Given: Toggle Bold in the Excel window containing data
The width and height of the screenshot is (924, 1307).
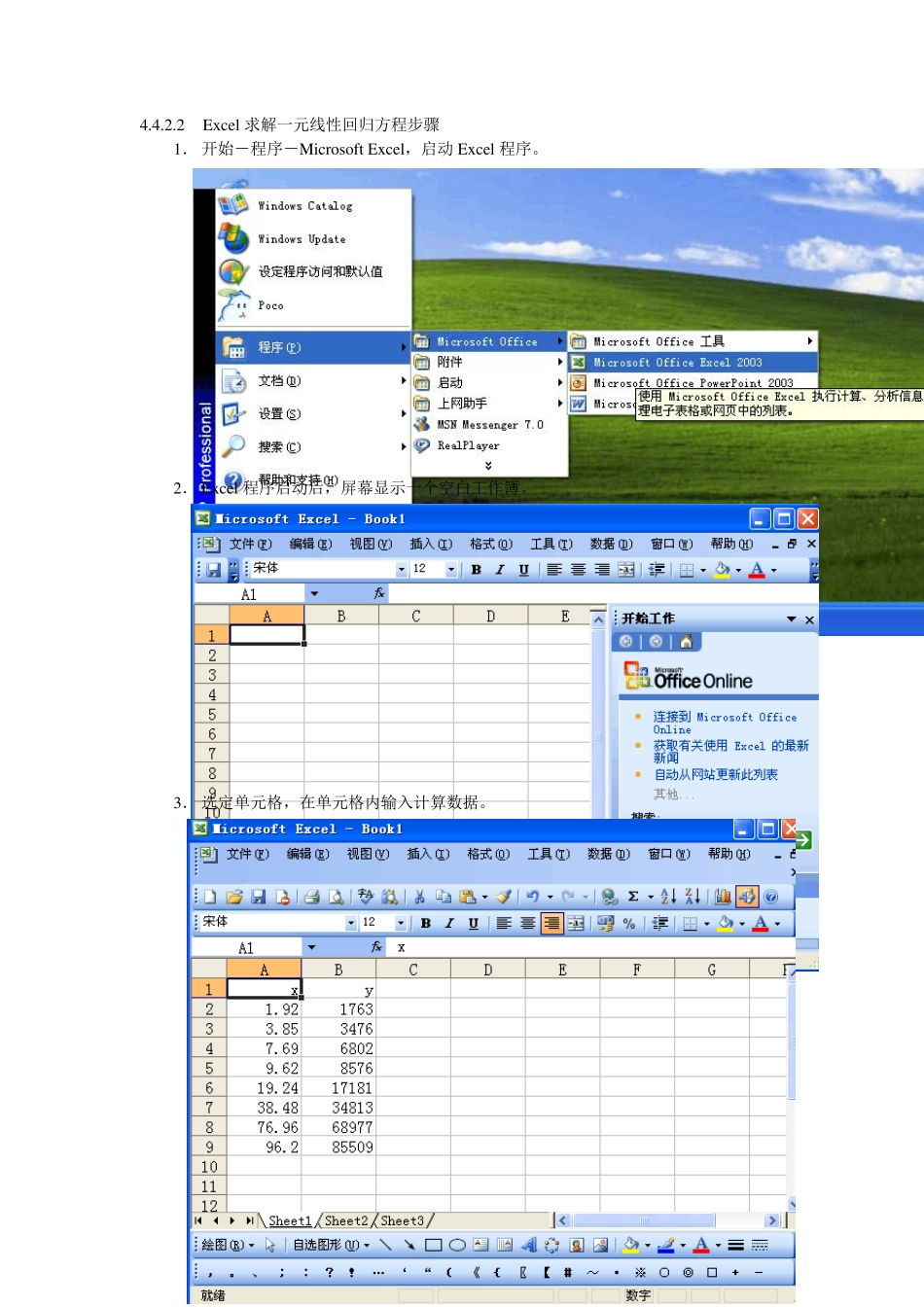Looking at the screenshot, I should pos(425,923).
